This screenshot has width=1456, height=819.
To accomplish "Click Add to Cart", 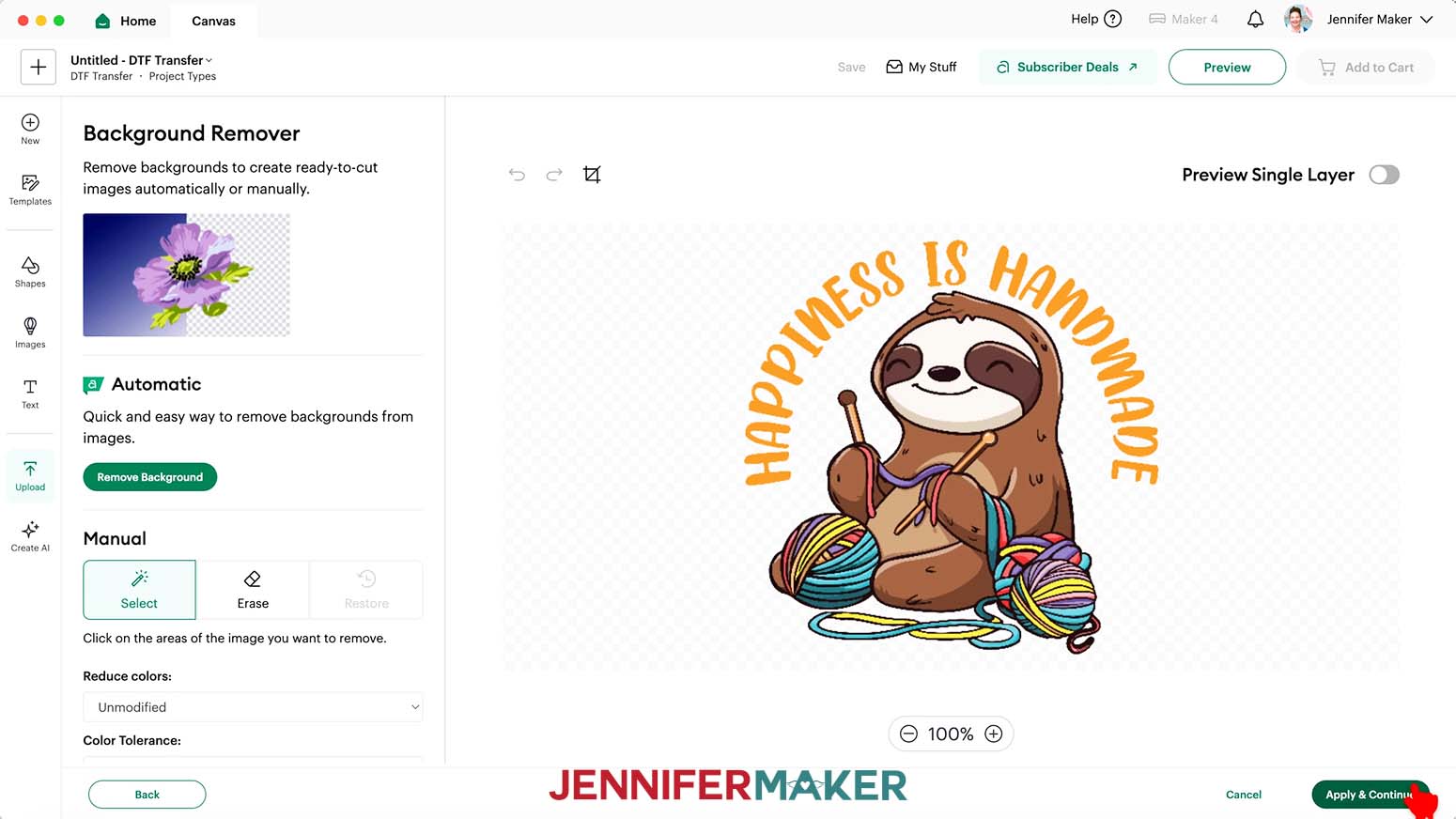I will pos(1366,67).
